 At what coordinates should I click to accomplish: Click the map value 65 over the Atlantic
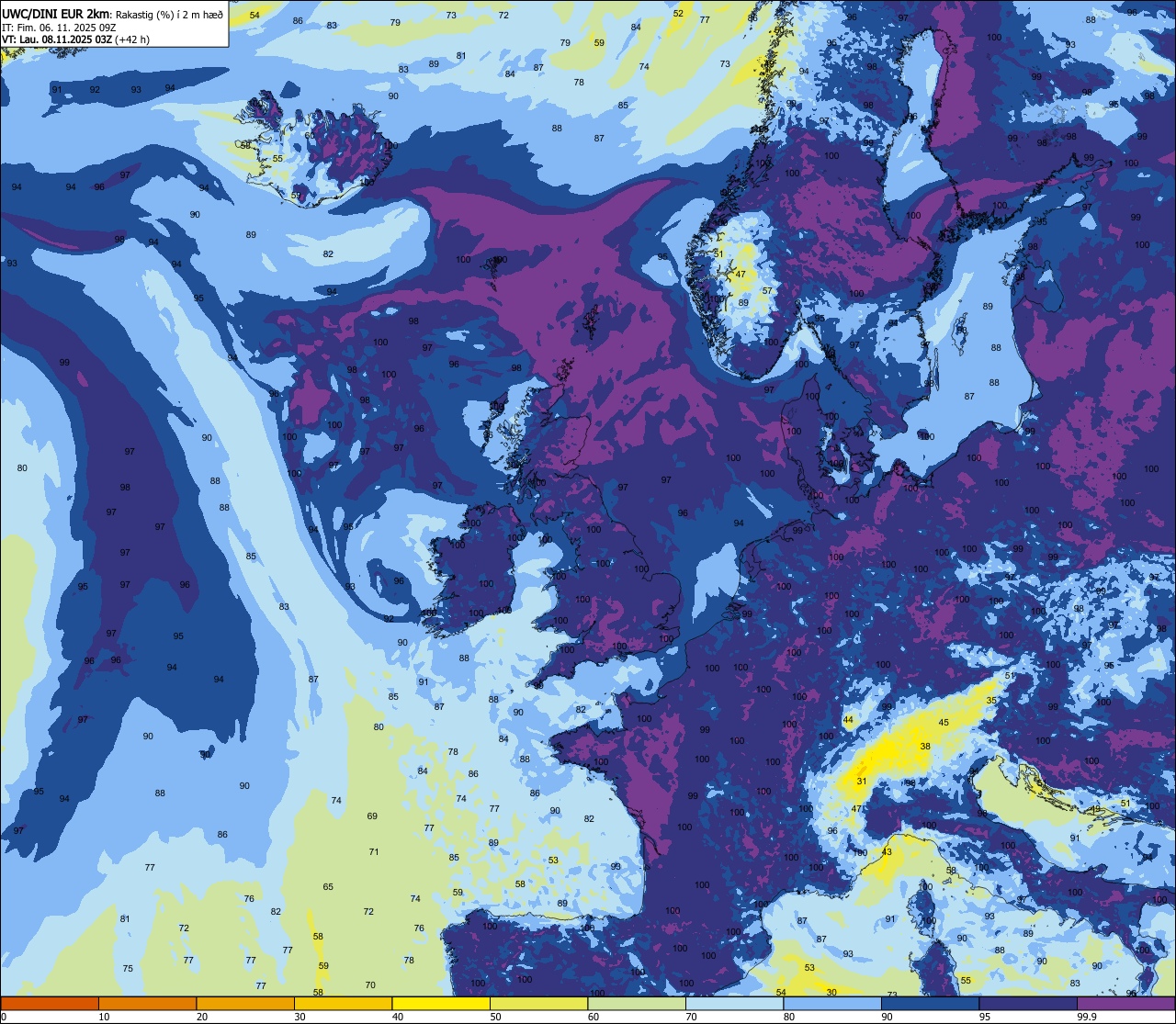point(328,887)
